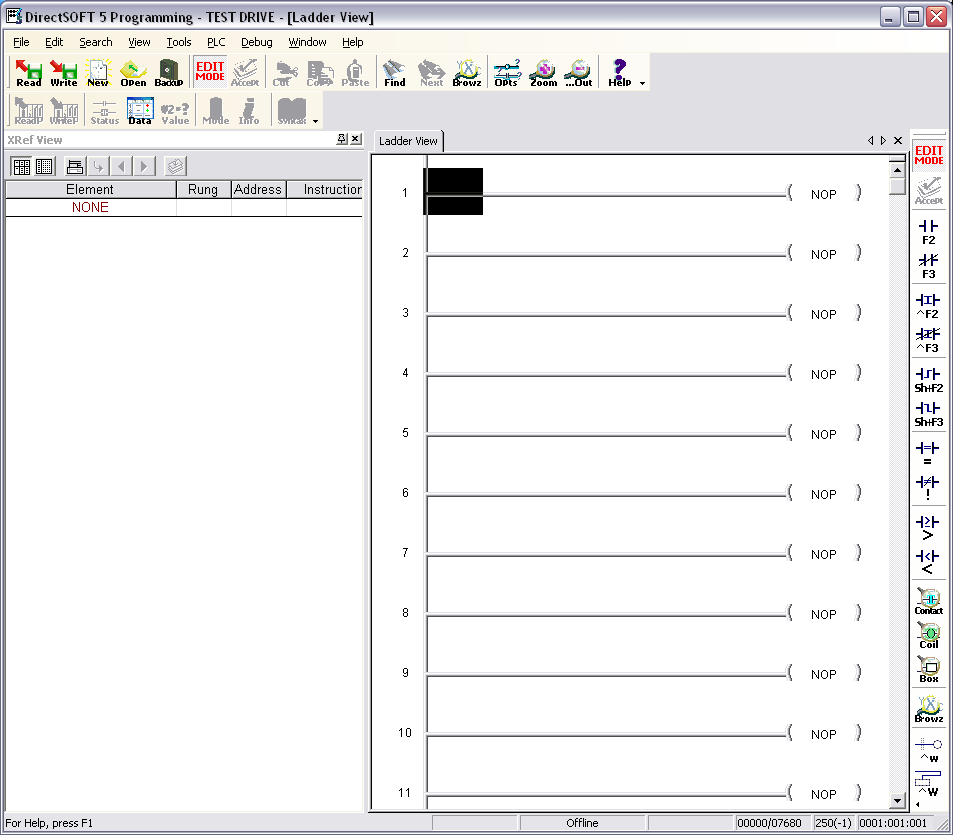Insert equal comparison contact
The height and width of the screenshot is (835, 953).
pos(928,454)
